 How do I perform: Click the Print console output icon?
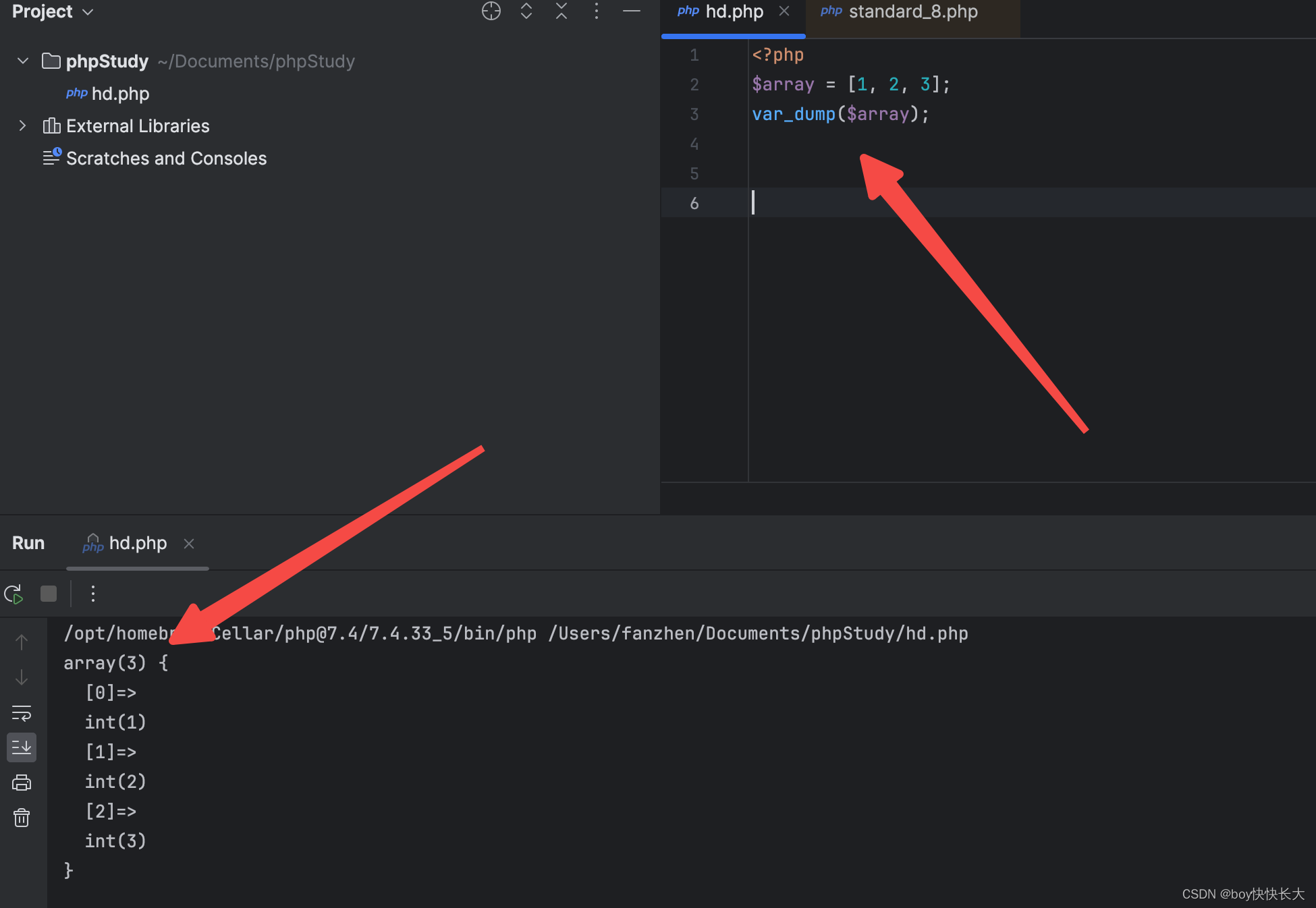22,783
